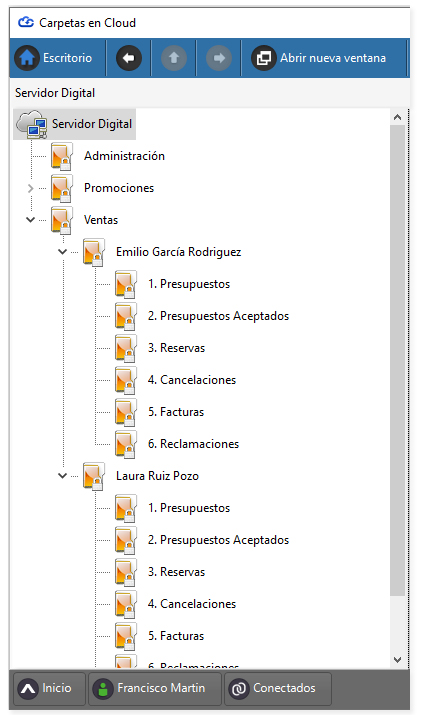Open a new window via Abrir nueva ventana icon
Image resolution: width=422 pixels, height=715 pixels.
pos(264,58)
